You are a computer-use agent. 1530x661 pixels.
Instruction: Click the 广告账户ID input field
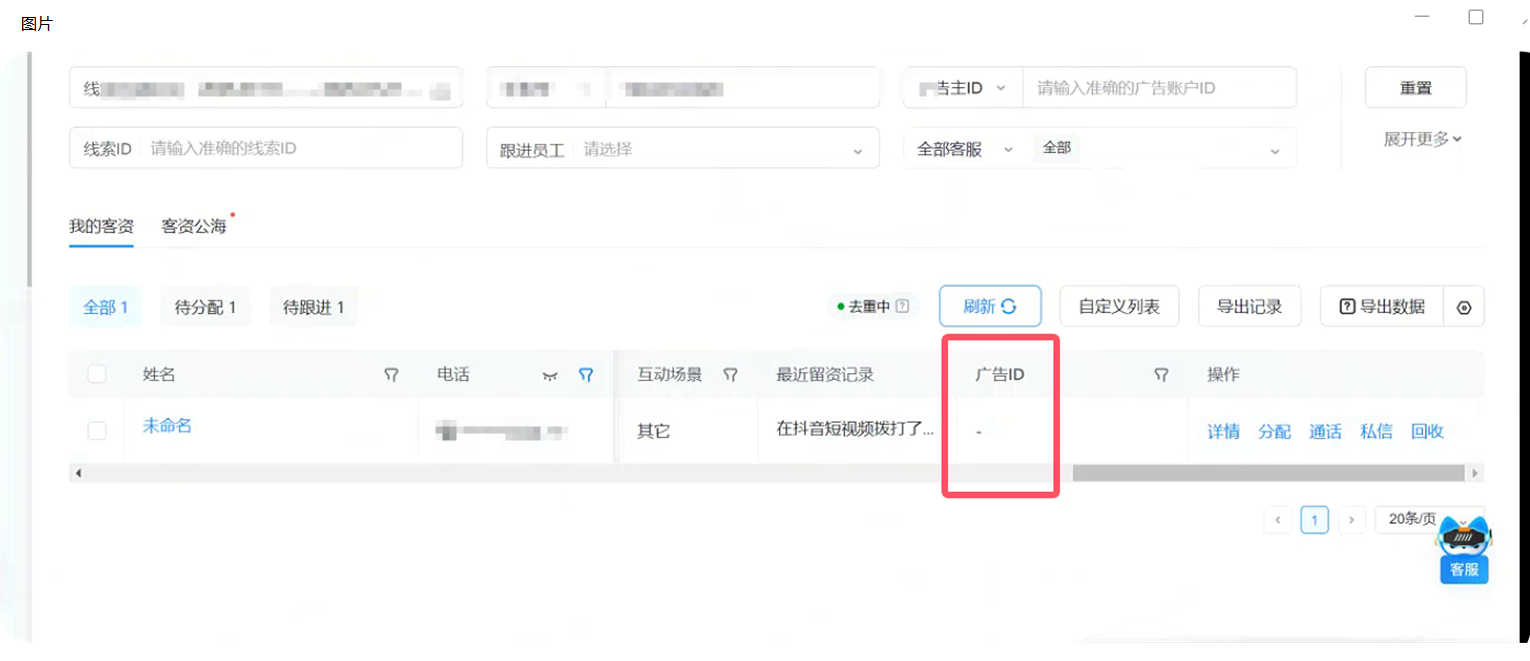[x=1160, y=88]
